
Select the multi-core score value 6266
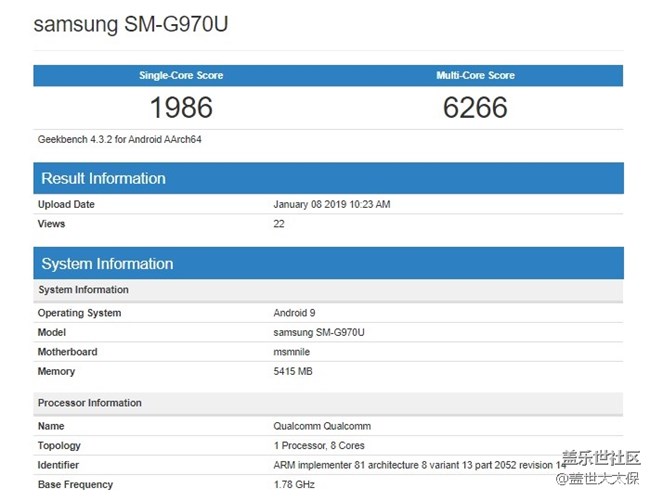pos(475,107)
